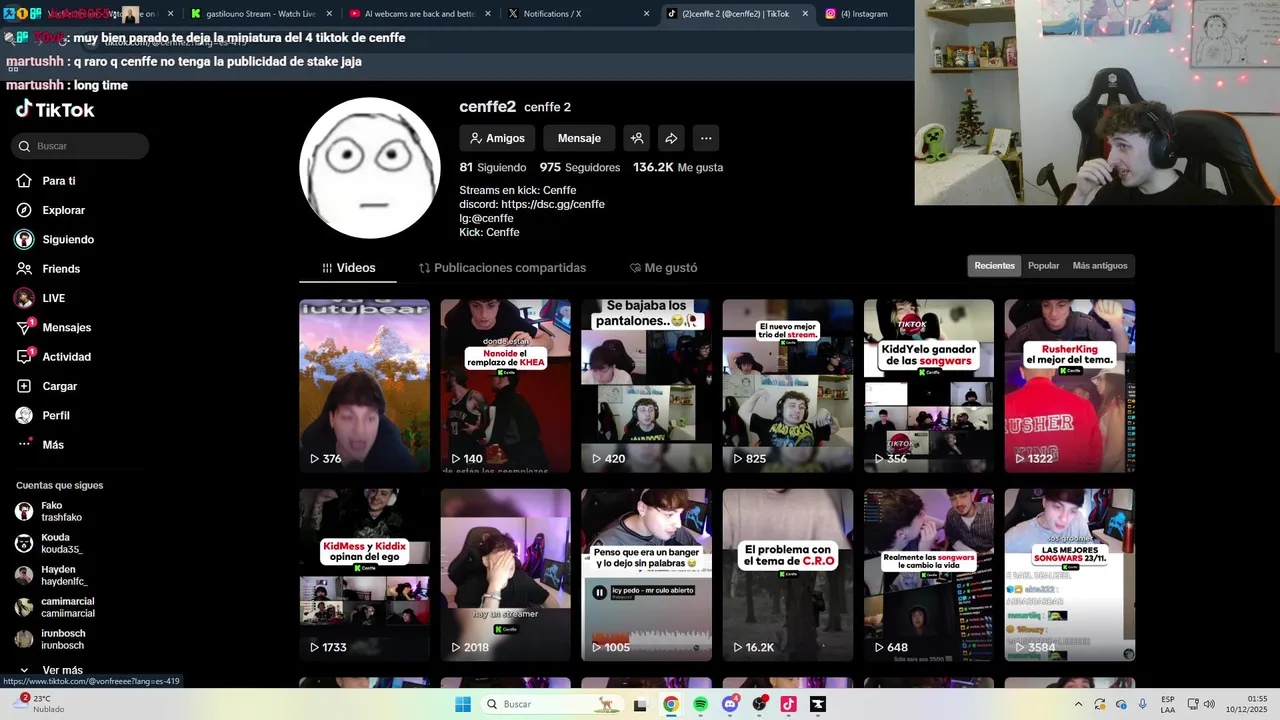
Task: Open the hay un streamer video with 2018 views
Action: point(506,575)
